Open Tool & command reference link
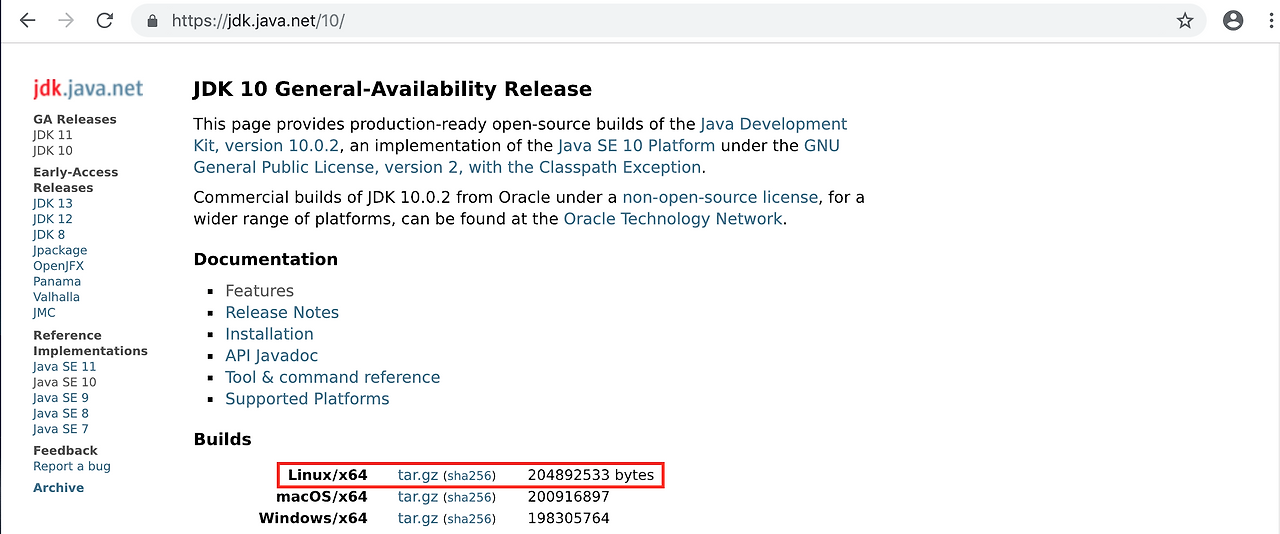Screen dimensions: 1280x534 pyautogui.click(x=332, y=377)
